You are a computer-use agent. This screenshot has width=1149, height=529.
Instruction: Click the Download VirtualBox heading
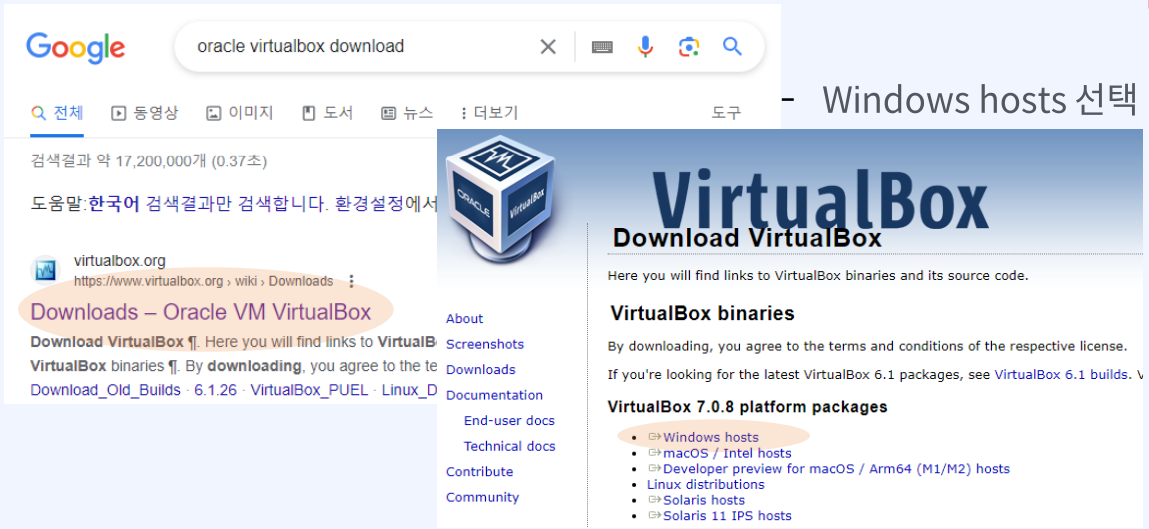pos(747,237)
